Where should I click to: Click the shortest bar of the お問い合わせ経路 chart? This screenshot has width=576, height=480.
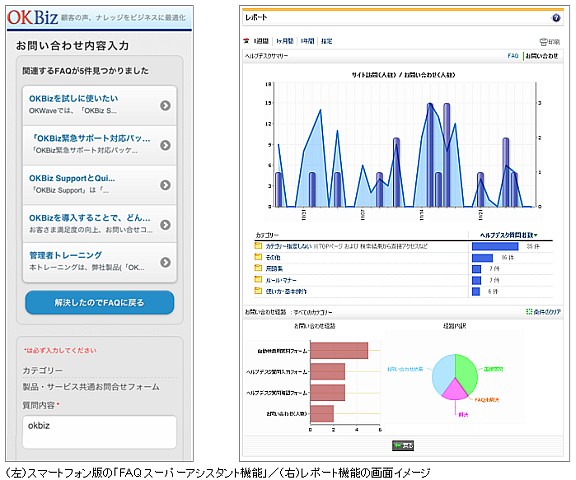point(322,414)
